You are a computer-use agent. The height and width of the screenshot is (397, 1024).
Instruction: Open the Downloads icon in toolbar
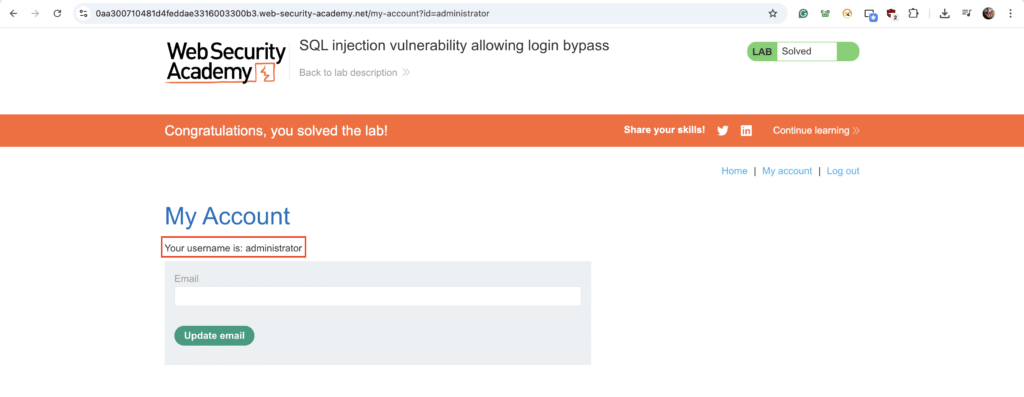944,13
